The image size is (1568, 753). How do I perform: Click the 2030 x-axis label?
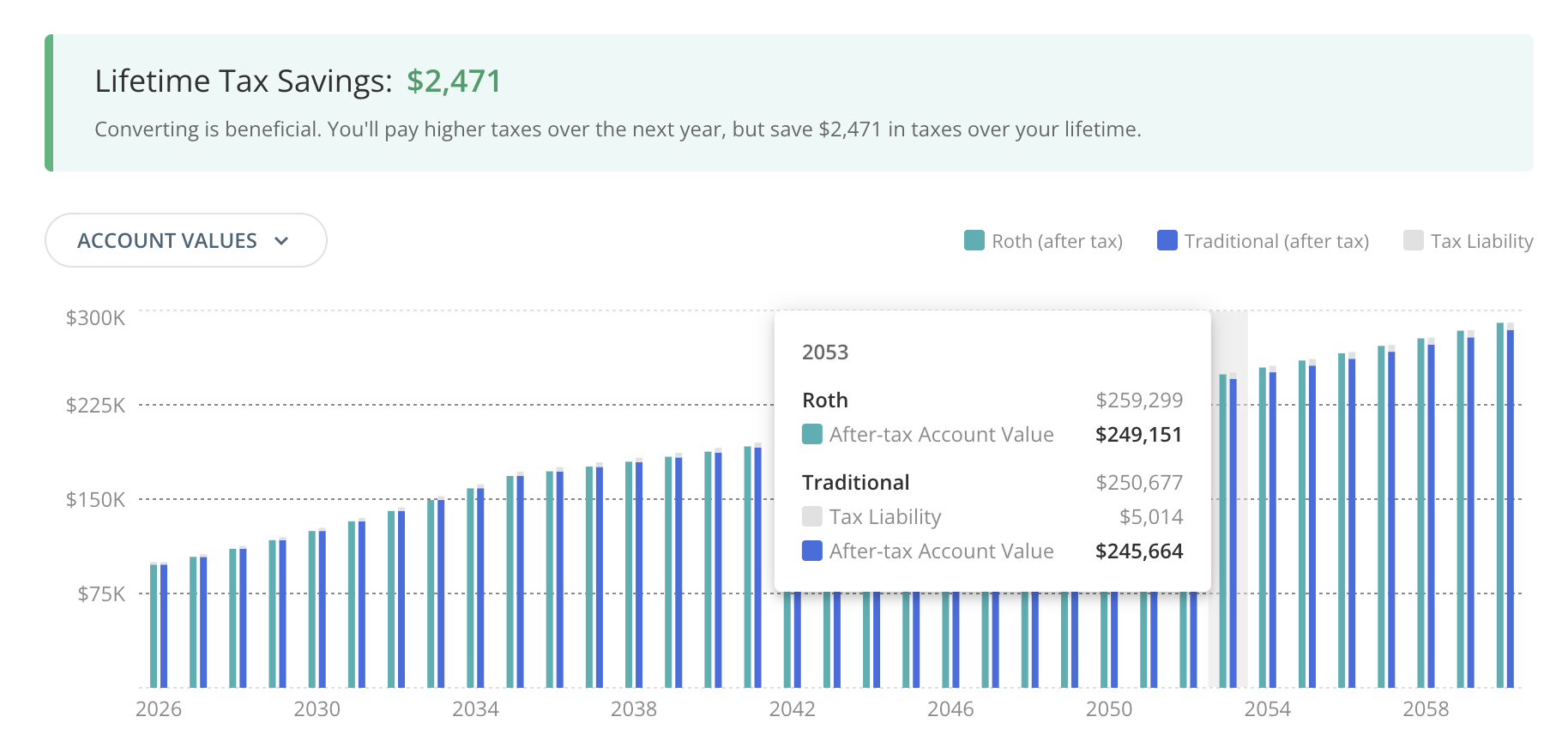click(317, 709)
